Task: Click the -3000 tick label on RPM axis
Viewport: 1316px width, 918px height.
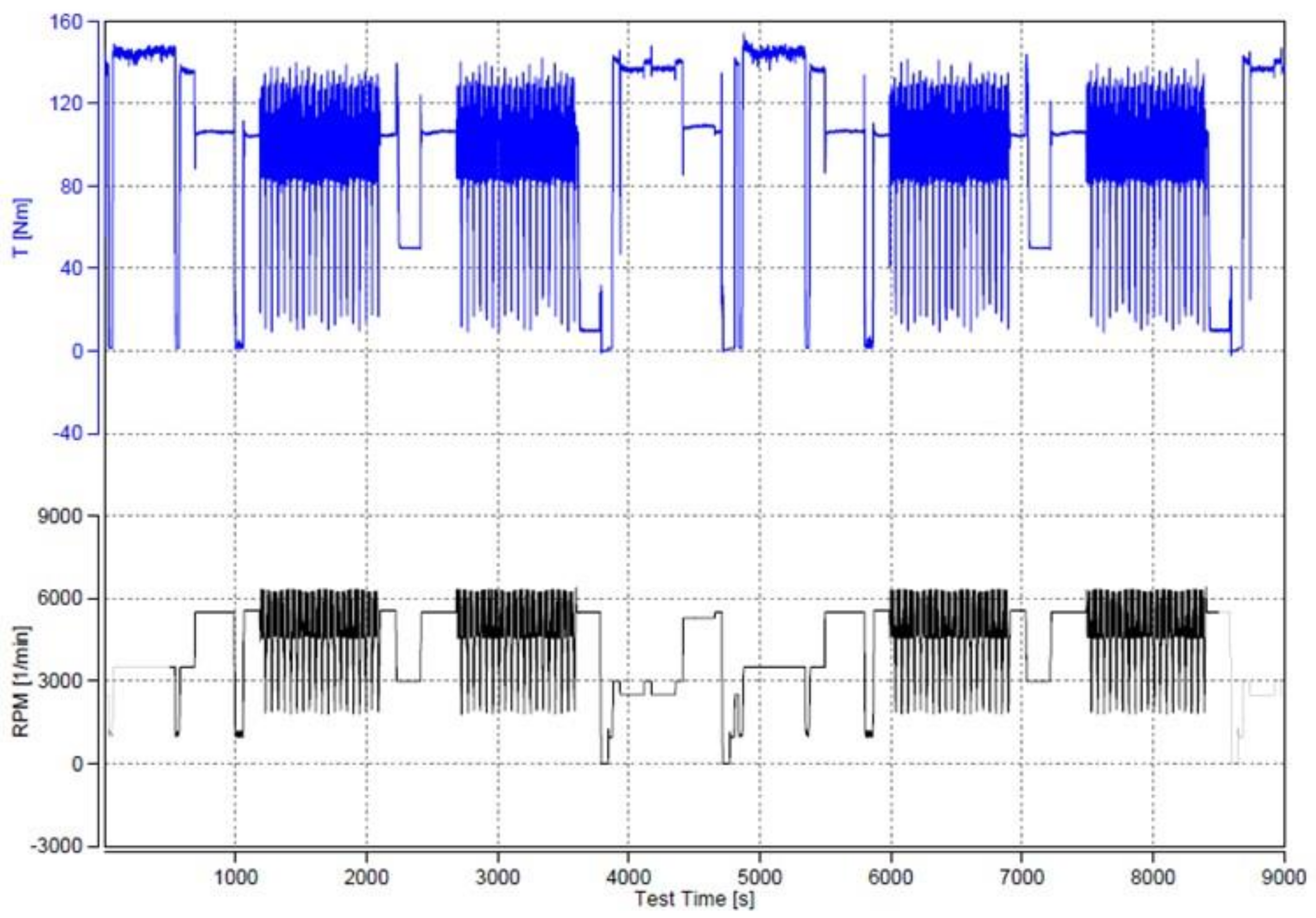Action: [x=55, y=846]
